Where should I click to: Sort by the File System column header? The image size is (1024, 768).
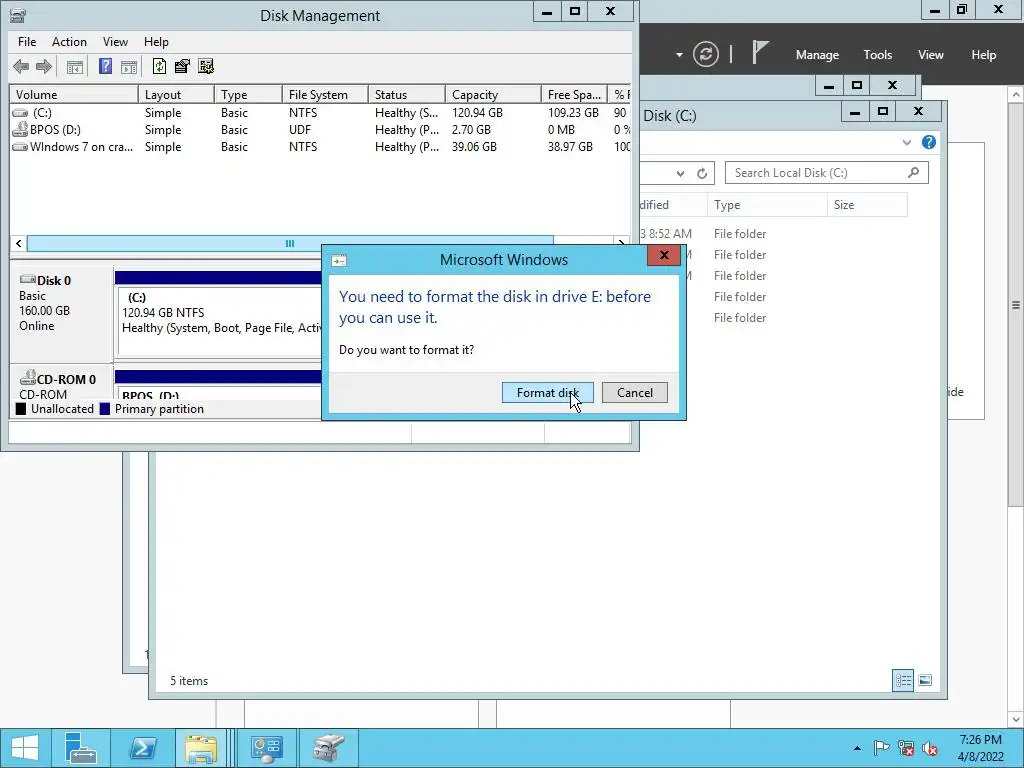[x=325, y=95]
